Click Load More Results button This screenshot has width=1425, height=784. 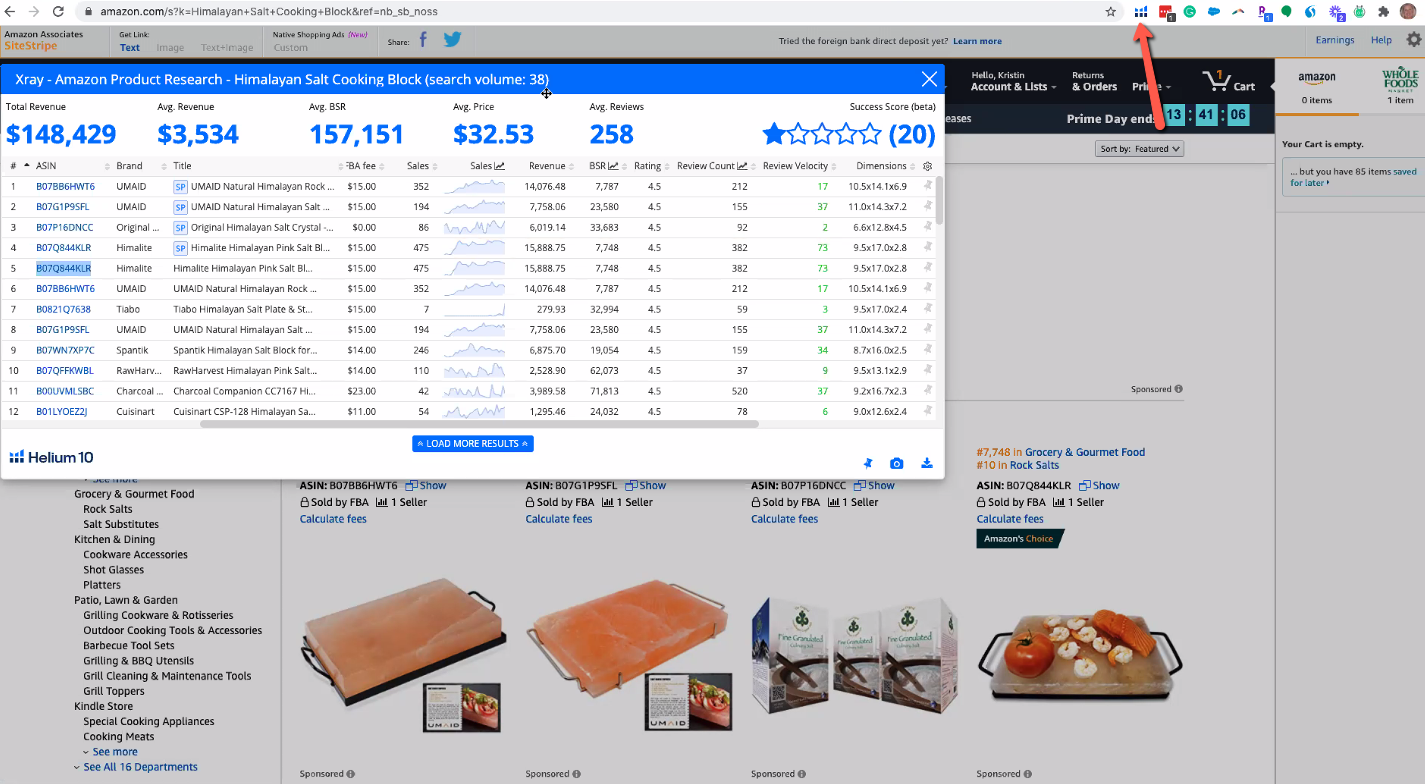(x=472, y=443)
